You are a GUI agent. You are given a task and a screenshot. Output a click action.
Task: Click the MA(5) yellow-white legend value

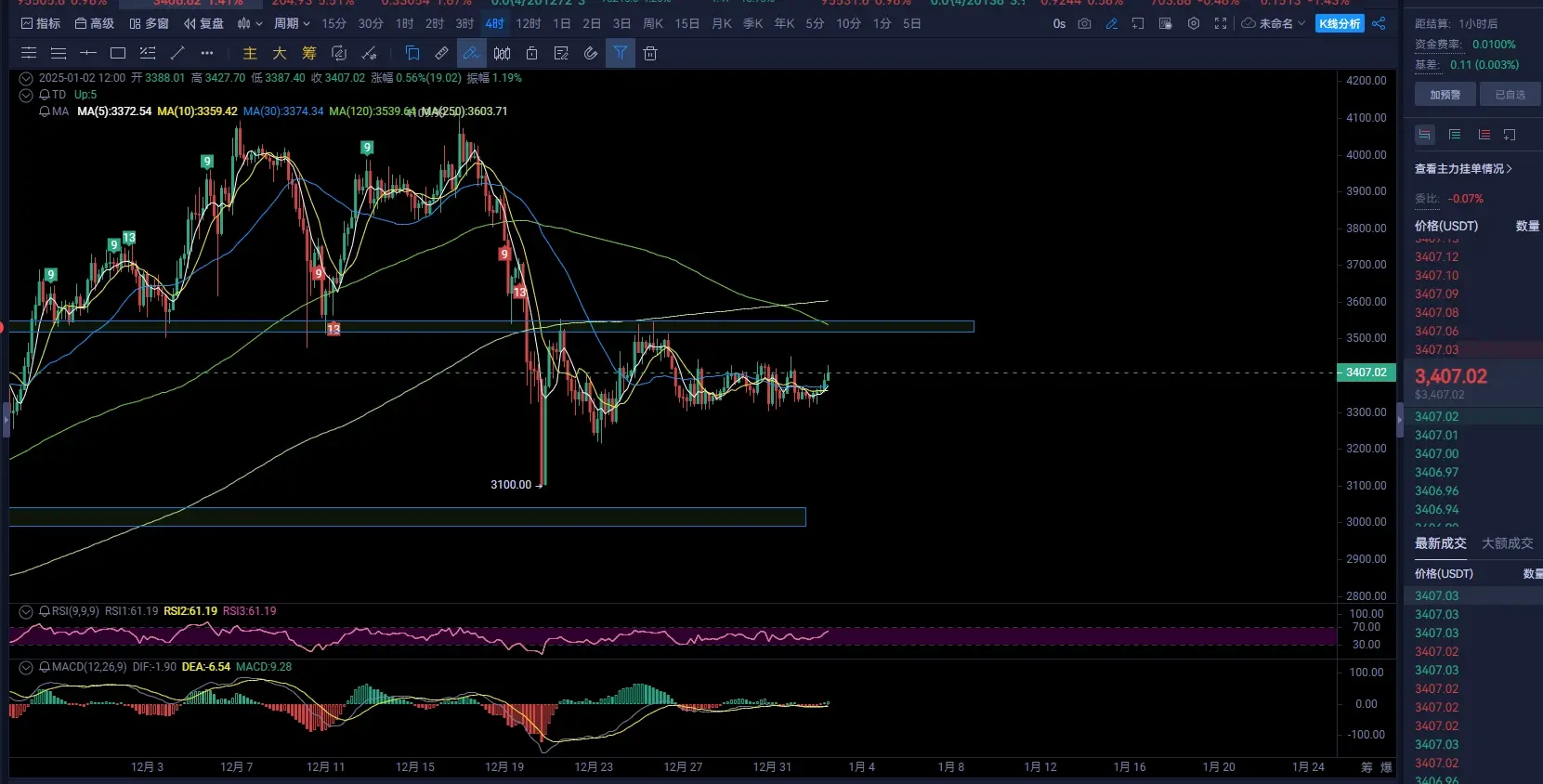(114, 111)
